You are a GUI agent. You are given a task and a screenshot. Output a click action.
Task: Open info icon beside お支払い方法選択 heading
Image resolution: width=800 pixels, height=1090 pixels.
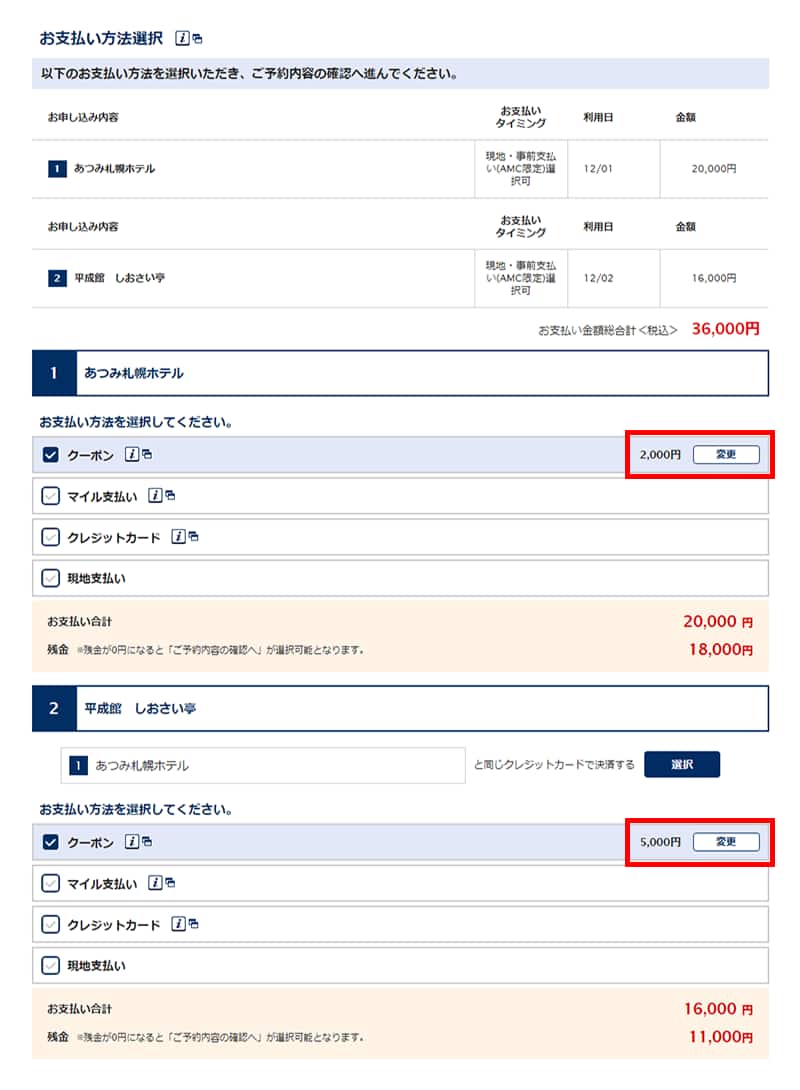point(183,38)
